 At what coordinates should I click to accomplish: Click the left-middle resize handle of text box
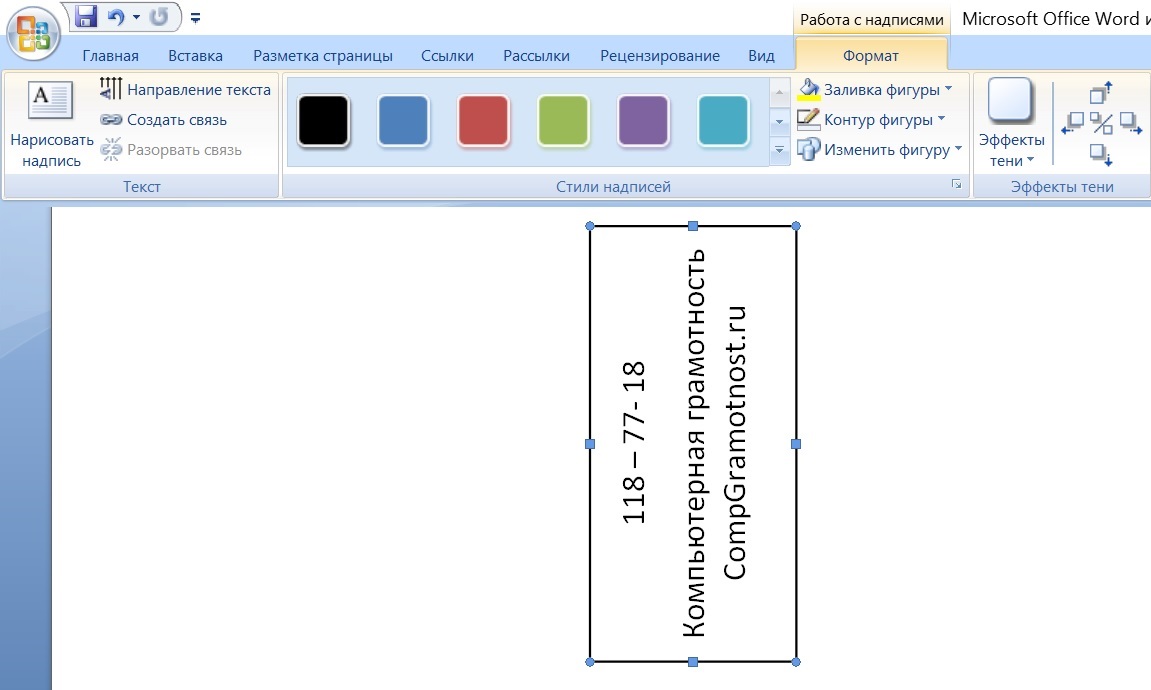[x=590, y=444]
